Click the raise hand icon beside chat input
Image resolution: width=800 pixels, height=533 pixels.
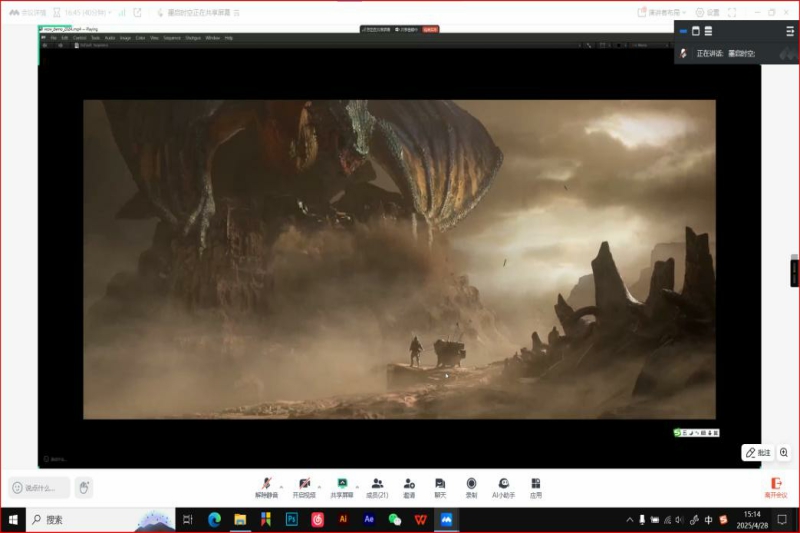click(x=85, y=487)
